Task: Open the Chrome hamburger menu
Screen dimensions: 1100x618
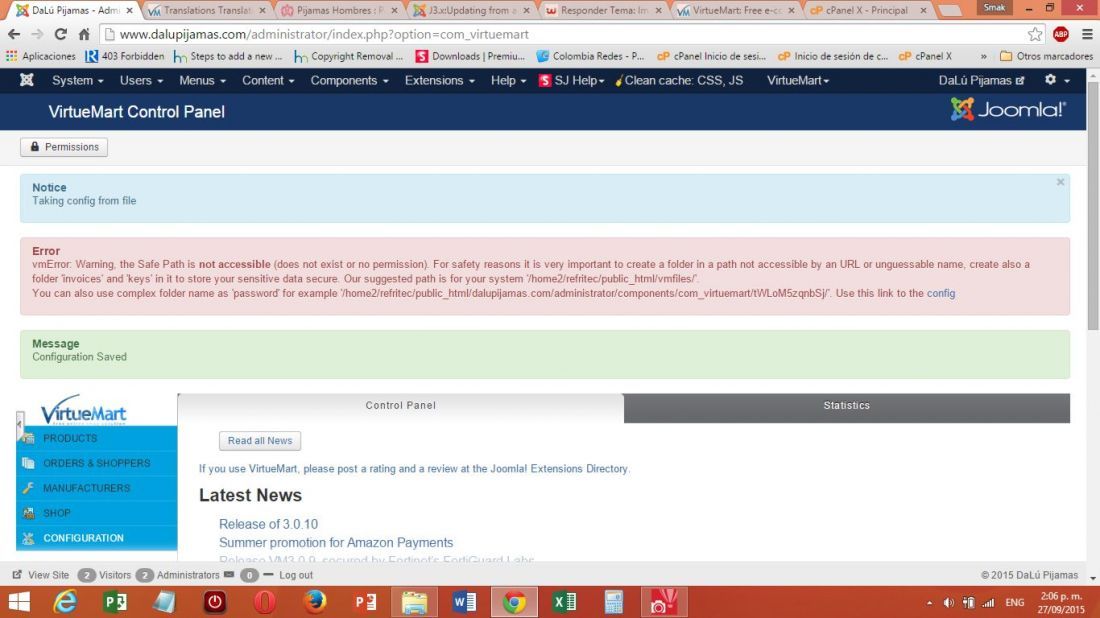Action: [x=1087, y=34]
